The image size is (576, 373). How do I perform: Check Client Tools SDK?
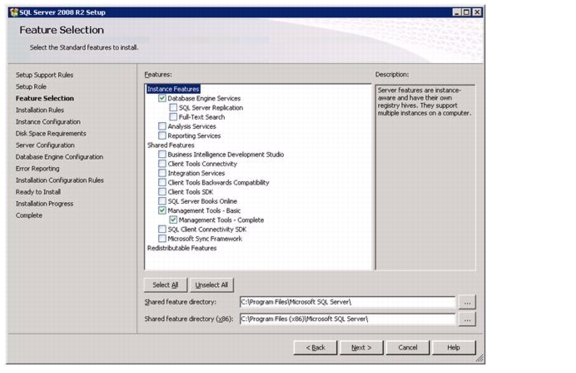click(162, 192)
